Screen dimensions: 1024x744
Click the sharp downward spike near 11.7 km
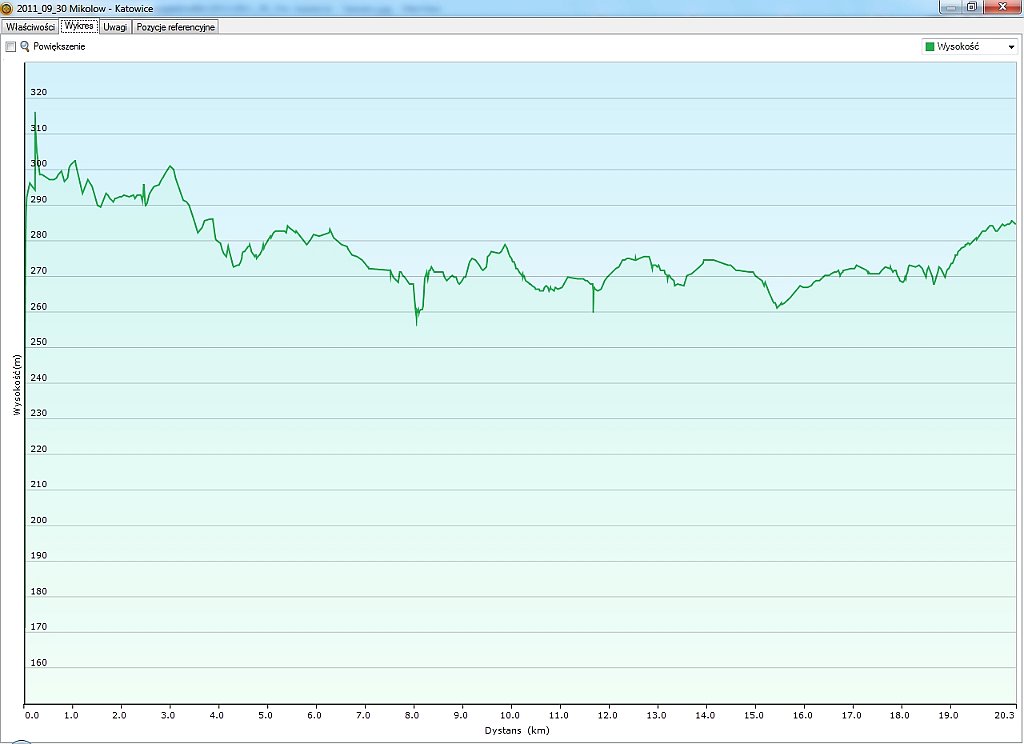pos(593,310)
